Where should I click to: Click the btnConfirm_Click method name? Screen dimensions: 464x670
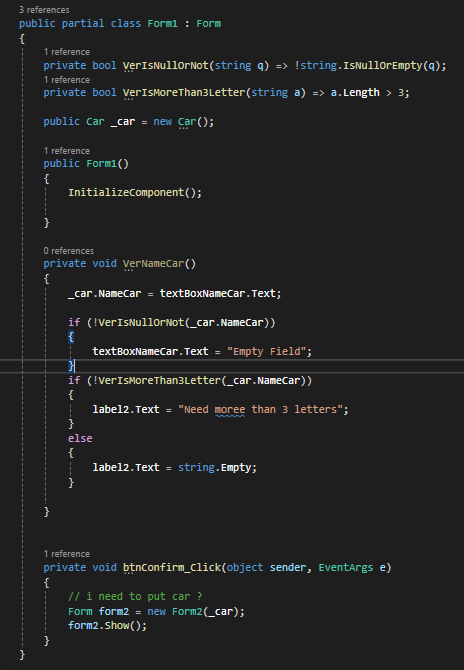pyautogui.click(x=172, y=567)
